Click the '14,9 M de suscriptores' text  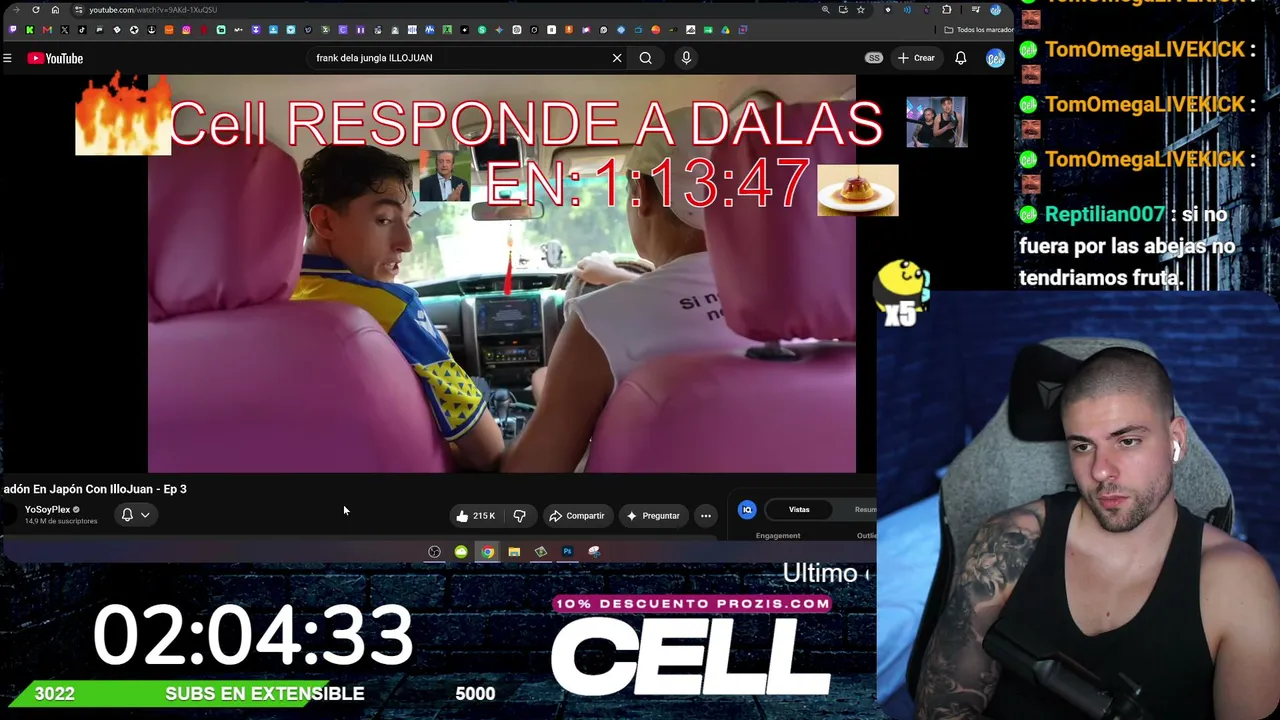coord(61,521)
